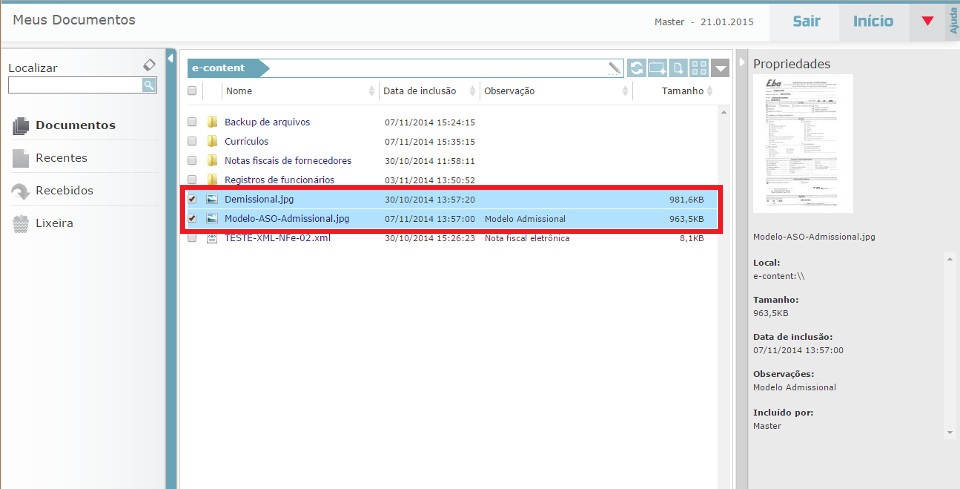The image size is (960, 489).
Task: Open the Recentes section in the sidebar
Action: [x=61, y=158]
